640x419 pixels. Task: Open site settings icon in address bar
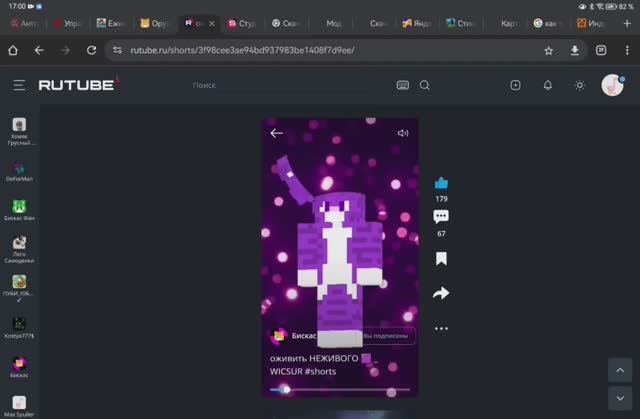coord(118,50)
